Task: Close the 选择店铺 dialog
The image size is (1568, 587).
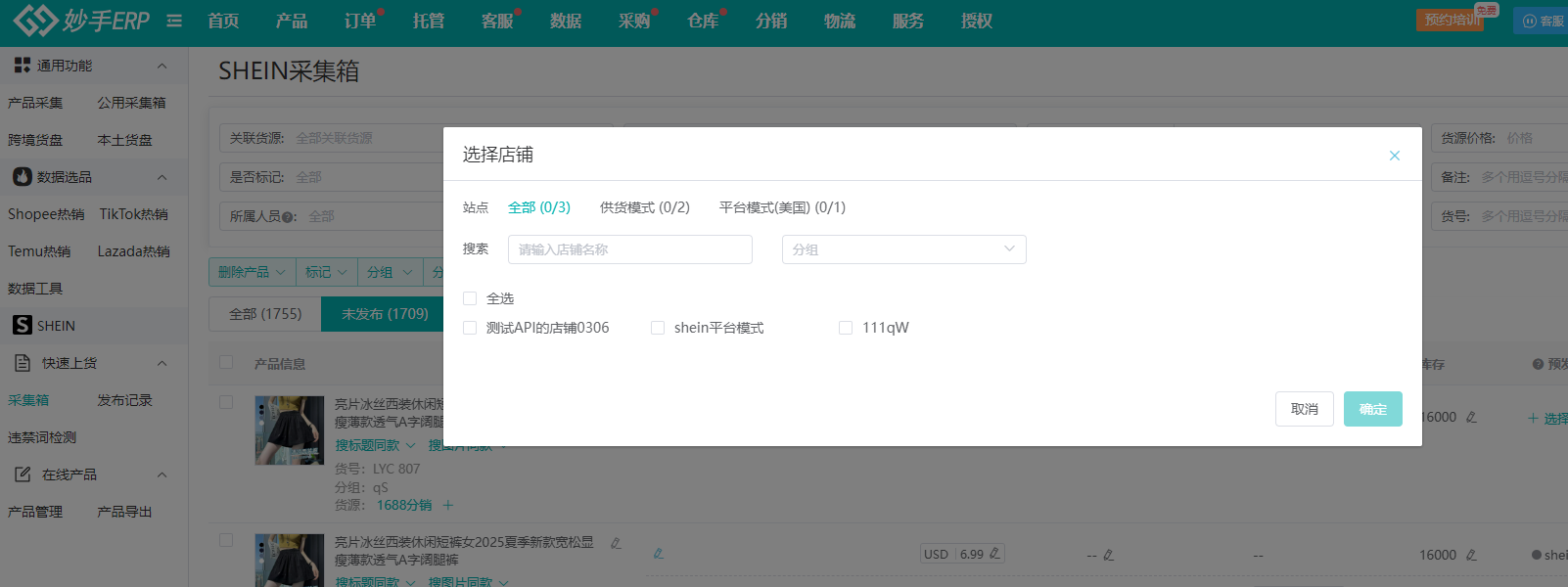Action: point(1395,156)
